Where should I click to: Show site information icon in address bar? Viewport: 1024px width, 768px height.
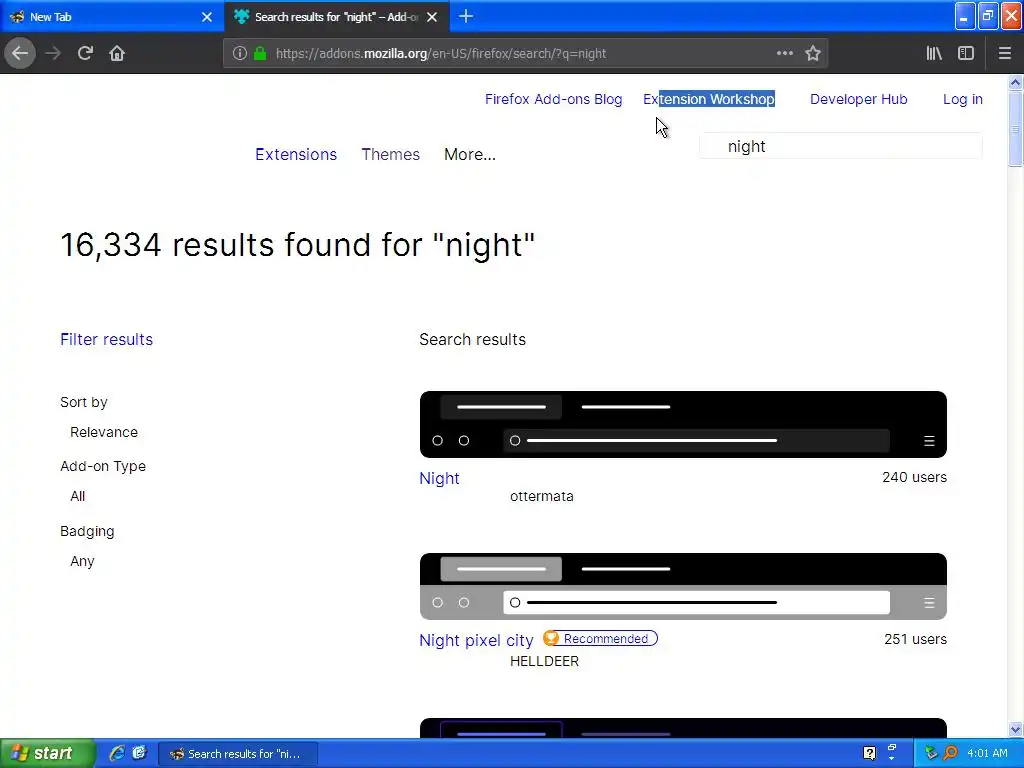[240, 54]
